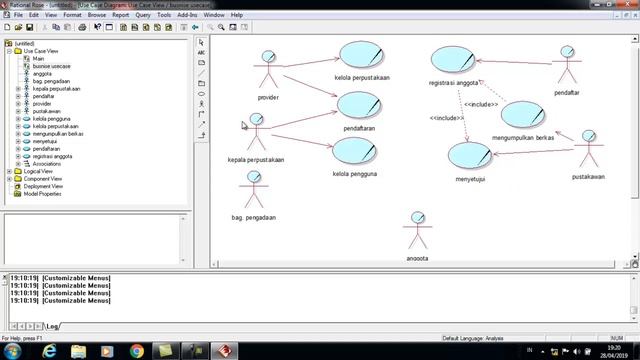Click the diagram horizontal scrollbar left arrow
The width and height of the screenshot is (640, 360).
click(214, 264)
